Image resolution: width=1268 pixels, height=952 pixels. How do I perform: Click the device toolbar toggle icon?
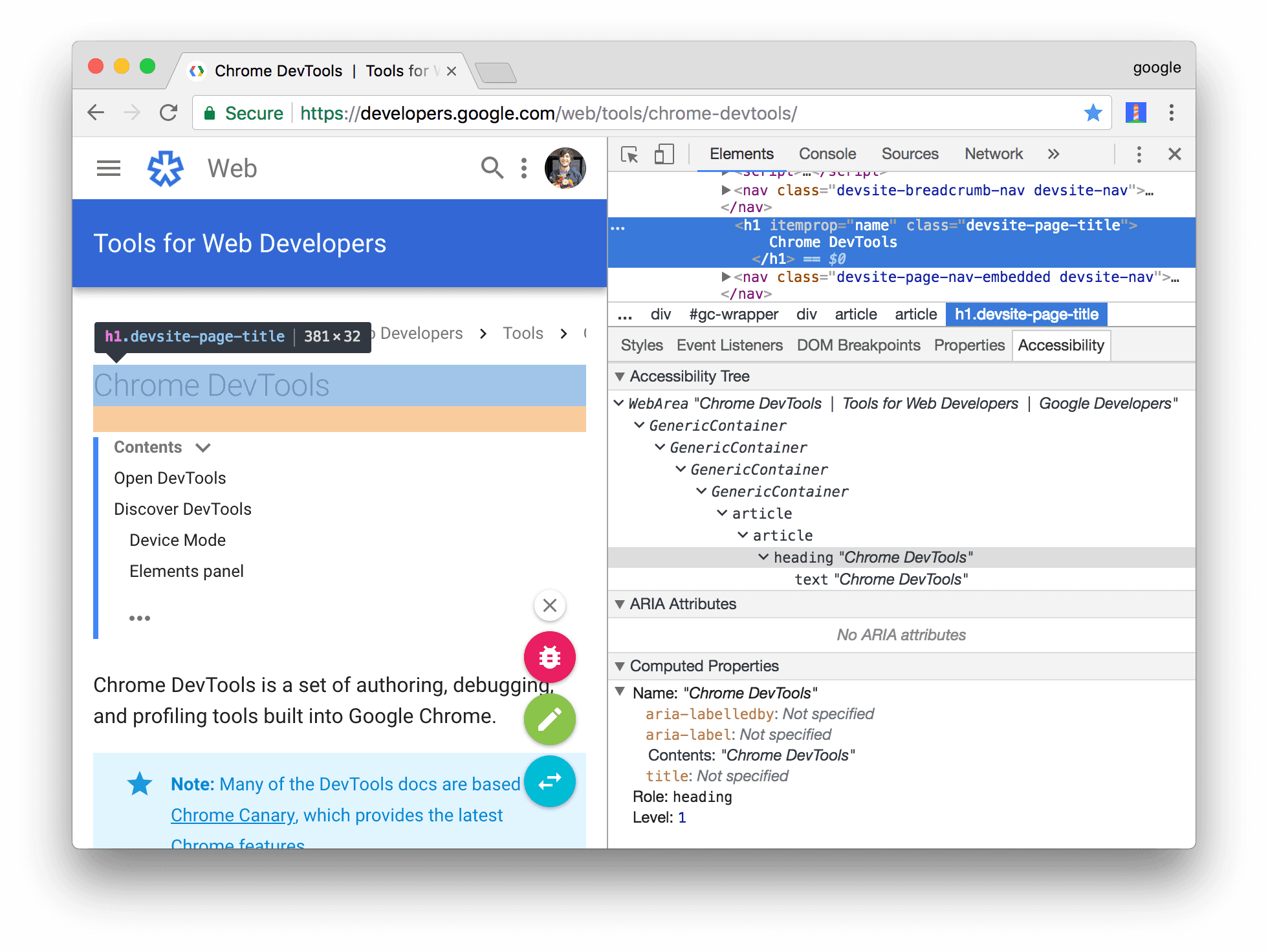[660, 155]
